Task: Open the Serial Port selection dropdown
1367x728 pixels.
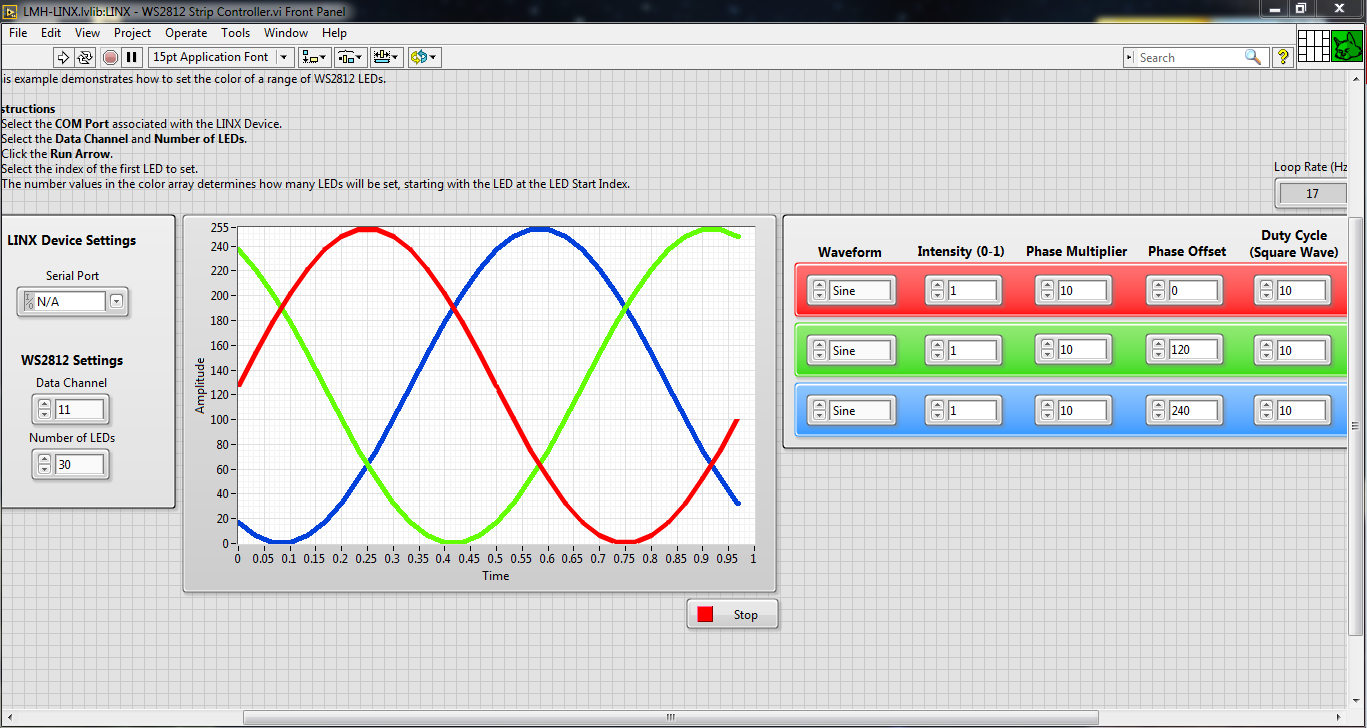Action: [116, 301]
